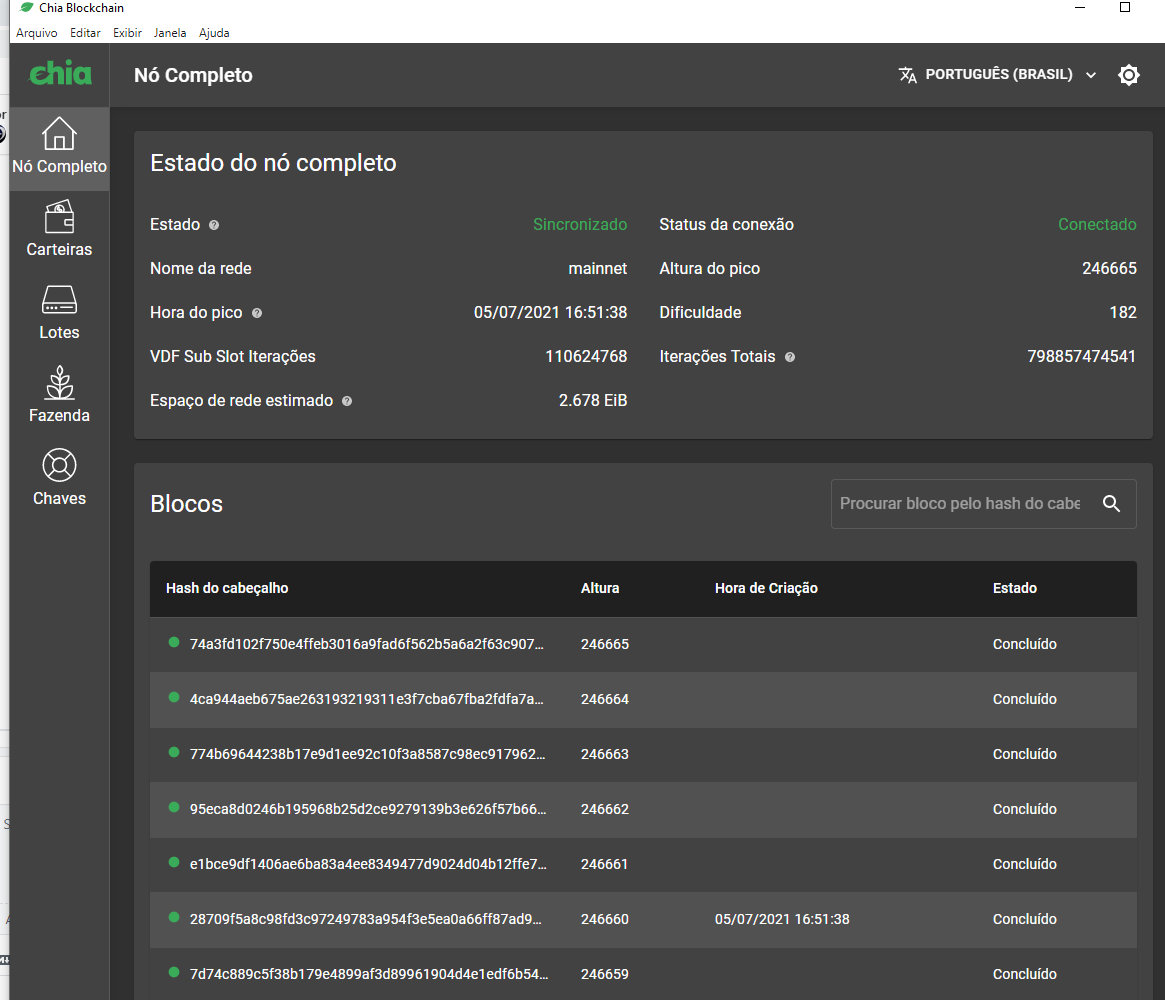Open the Fazenda farm section
The image size is (1165, 1000).
(59, 395)
